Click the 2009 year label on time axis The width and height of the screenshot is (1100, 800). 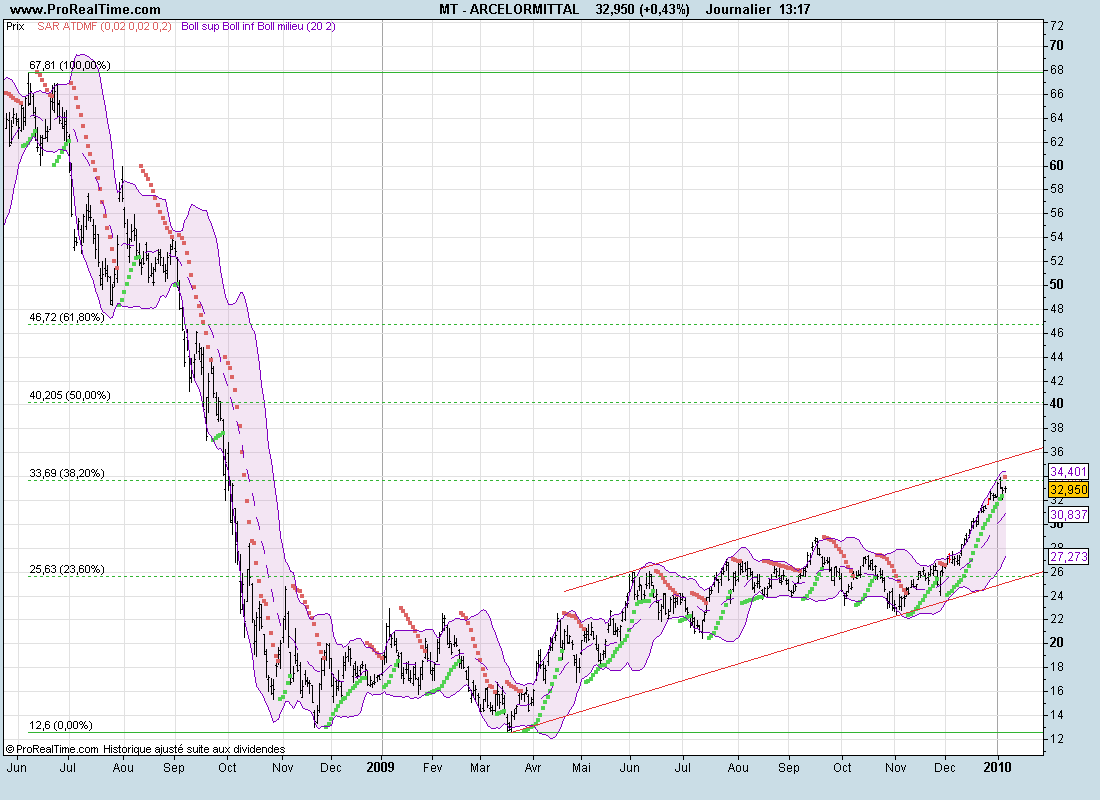click(x=380, y=767)
